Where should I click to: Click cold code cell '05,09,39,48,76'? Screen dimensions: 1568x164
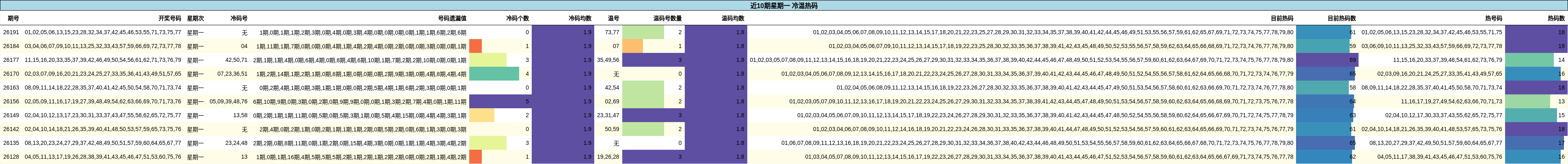pos(229,102)
